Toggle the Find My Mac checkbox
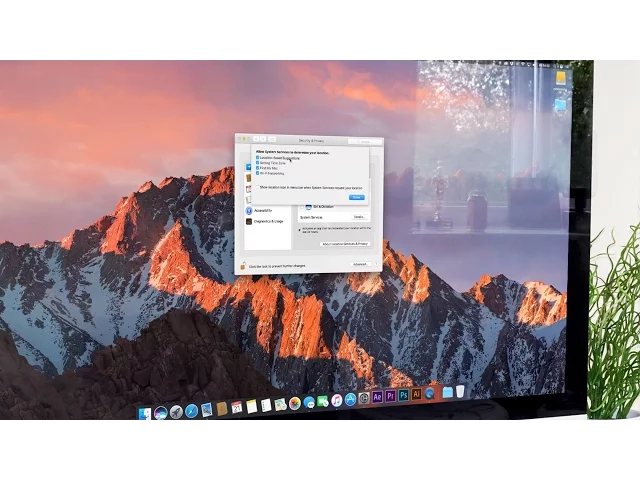 tap(257, 168)
